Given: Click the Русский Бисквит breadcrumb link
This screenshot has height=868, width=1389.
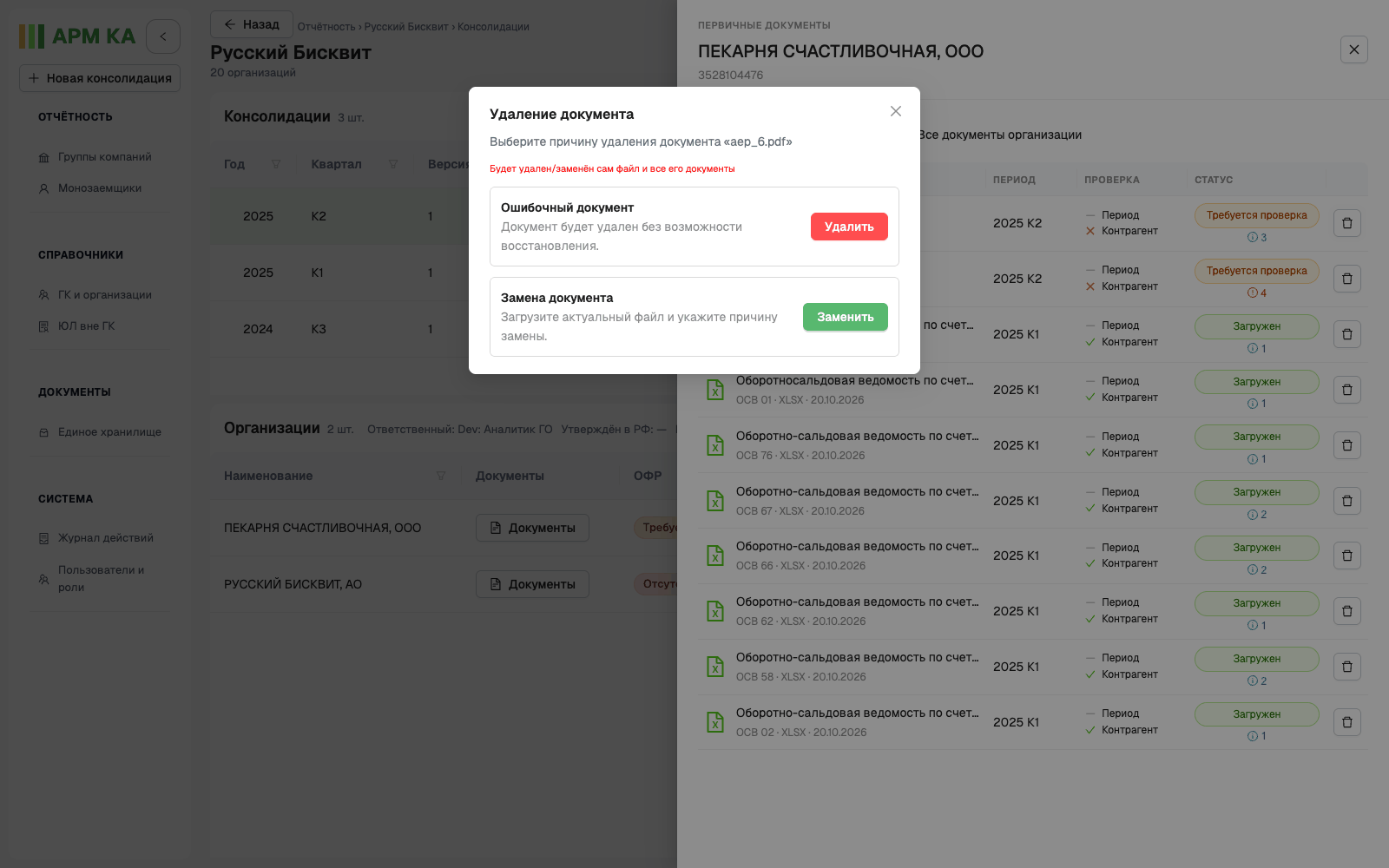Looking at the screenshot, I should pos(406,27).
